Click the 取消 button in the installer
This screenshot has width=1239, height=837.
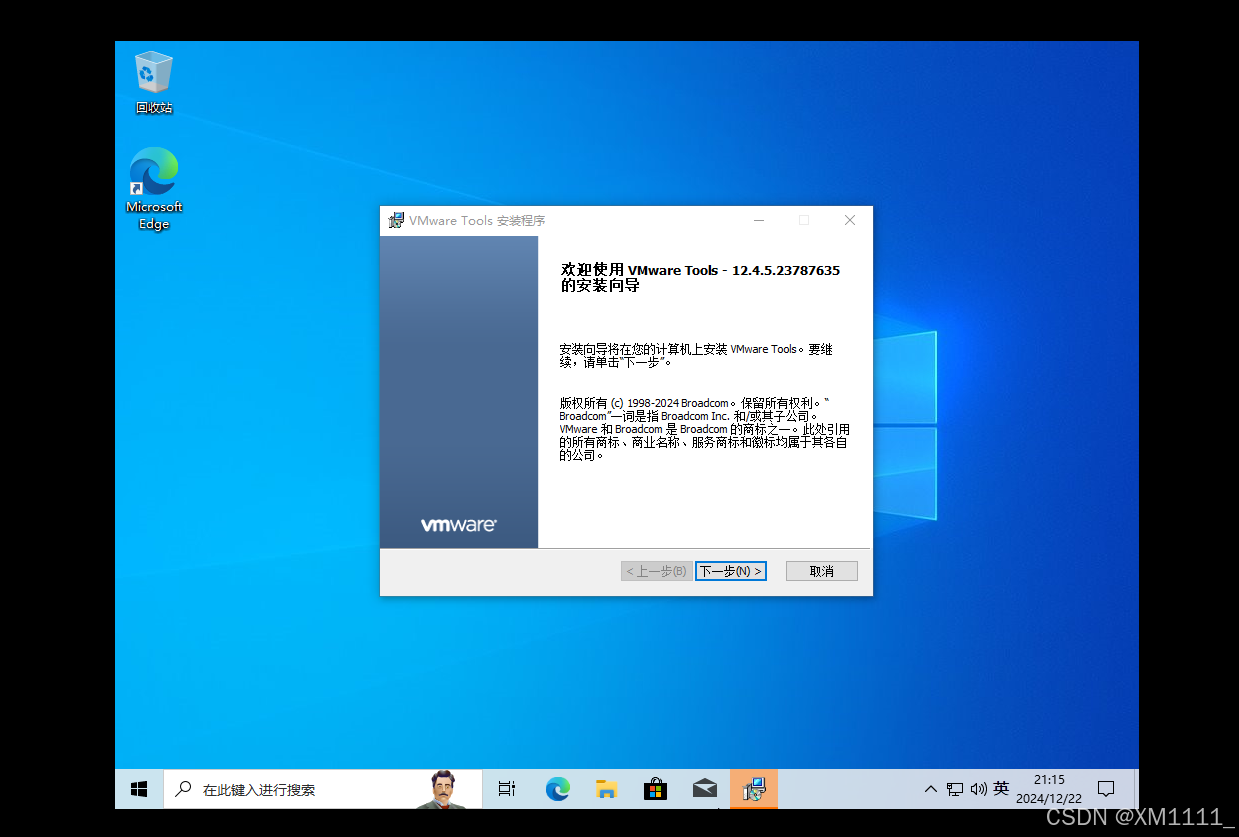click(822, 571)
